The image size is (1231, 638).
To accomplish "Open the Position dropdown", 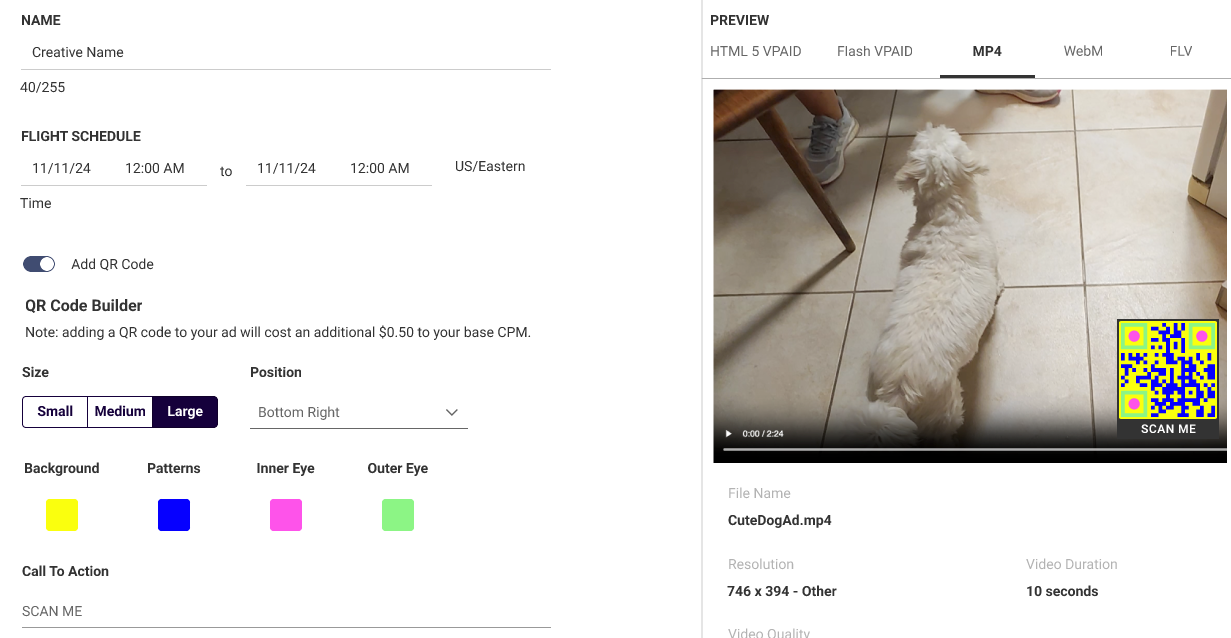I will (x=358, y=412).
